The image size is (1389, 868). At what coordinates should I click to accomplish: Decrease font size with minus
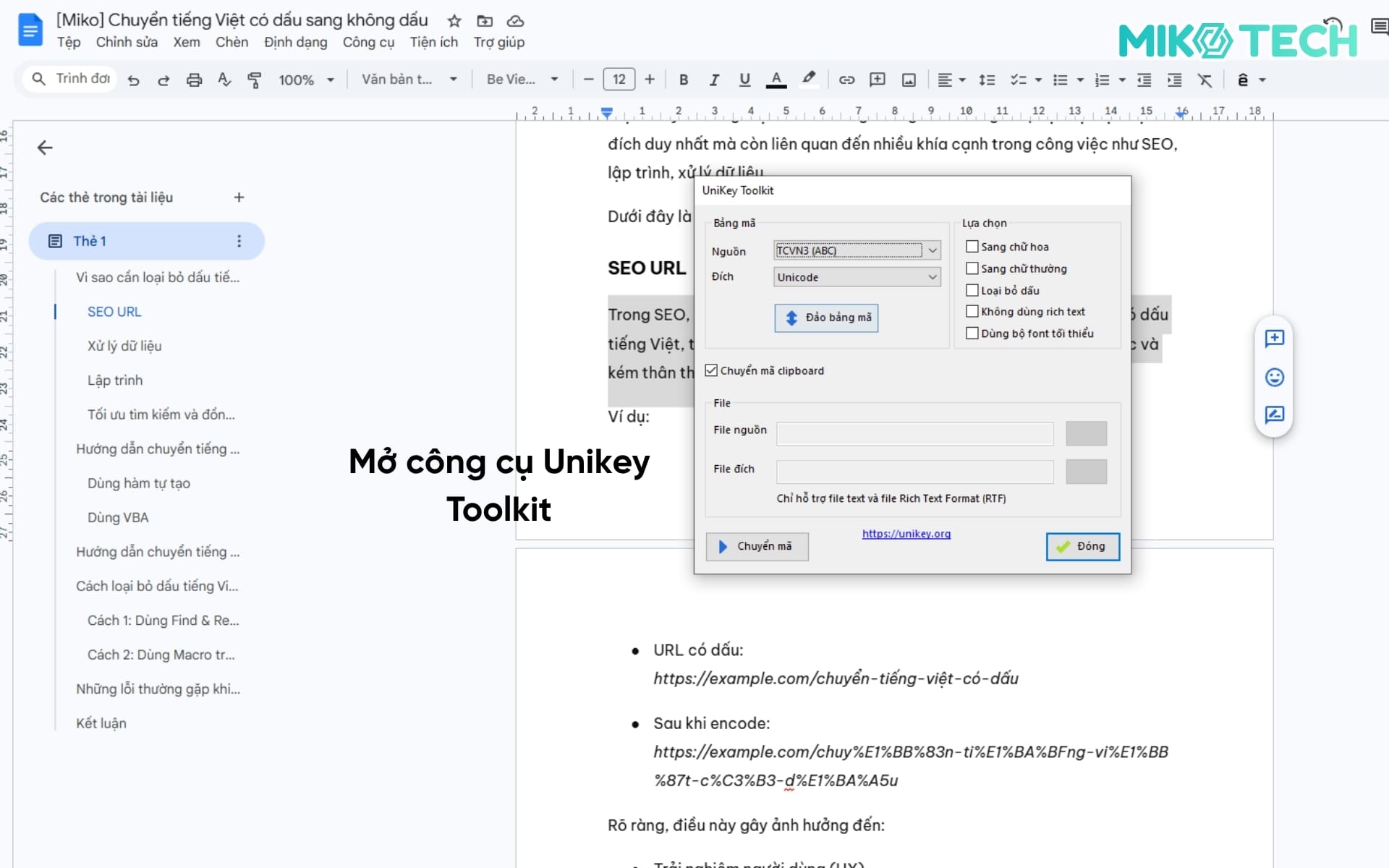(589, 80)
